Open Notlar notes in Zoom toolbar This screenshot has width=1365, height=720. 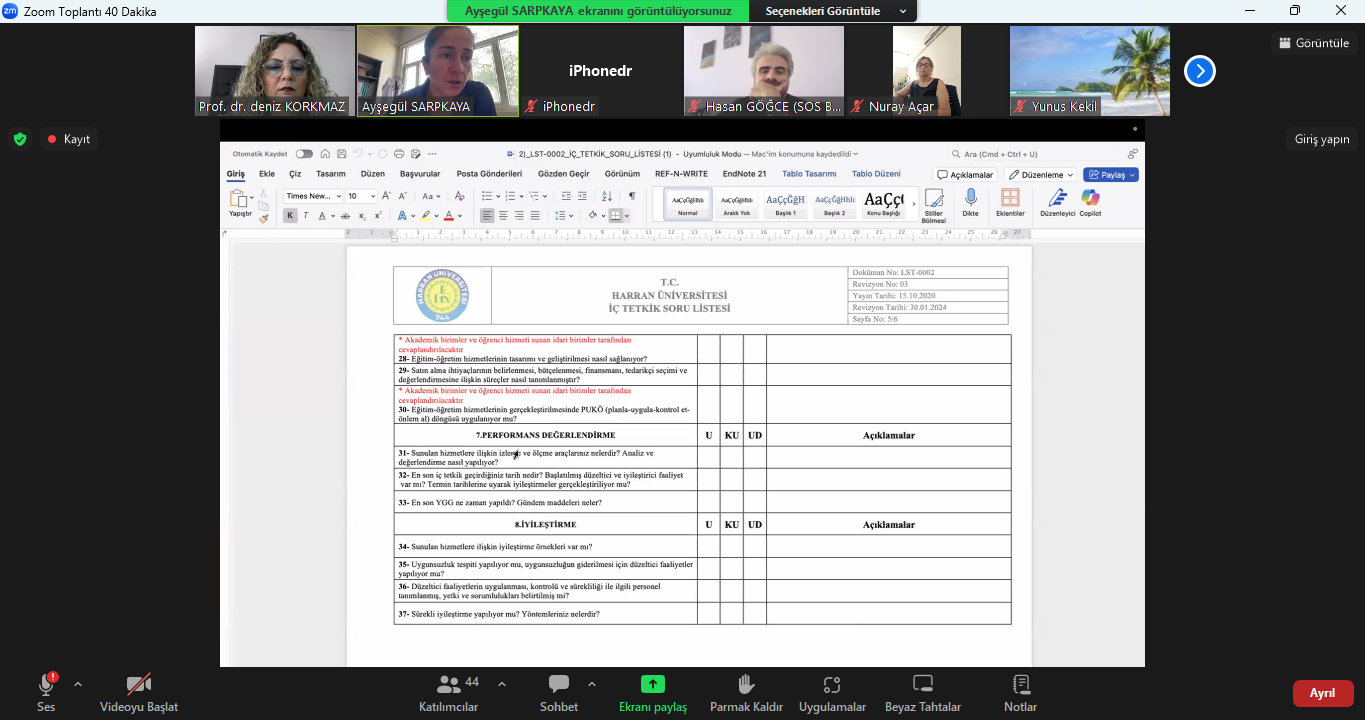(1020, 685)
